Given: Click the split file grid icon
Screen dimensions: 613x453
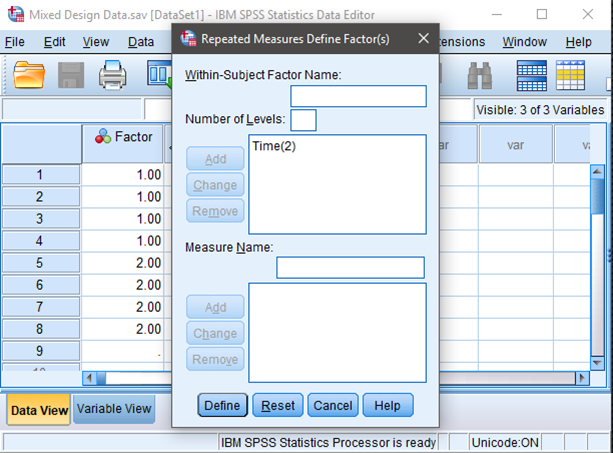Looking at the screenshot, I should (532, 75).
